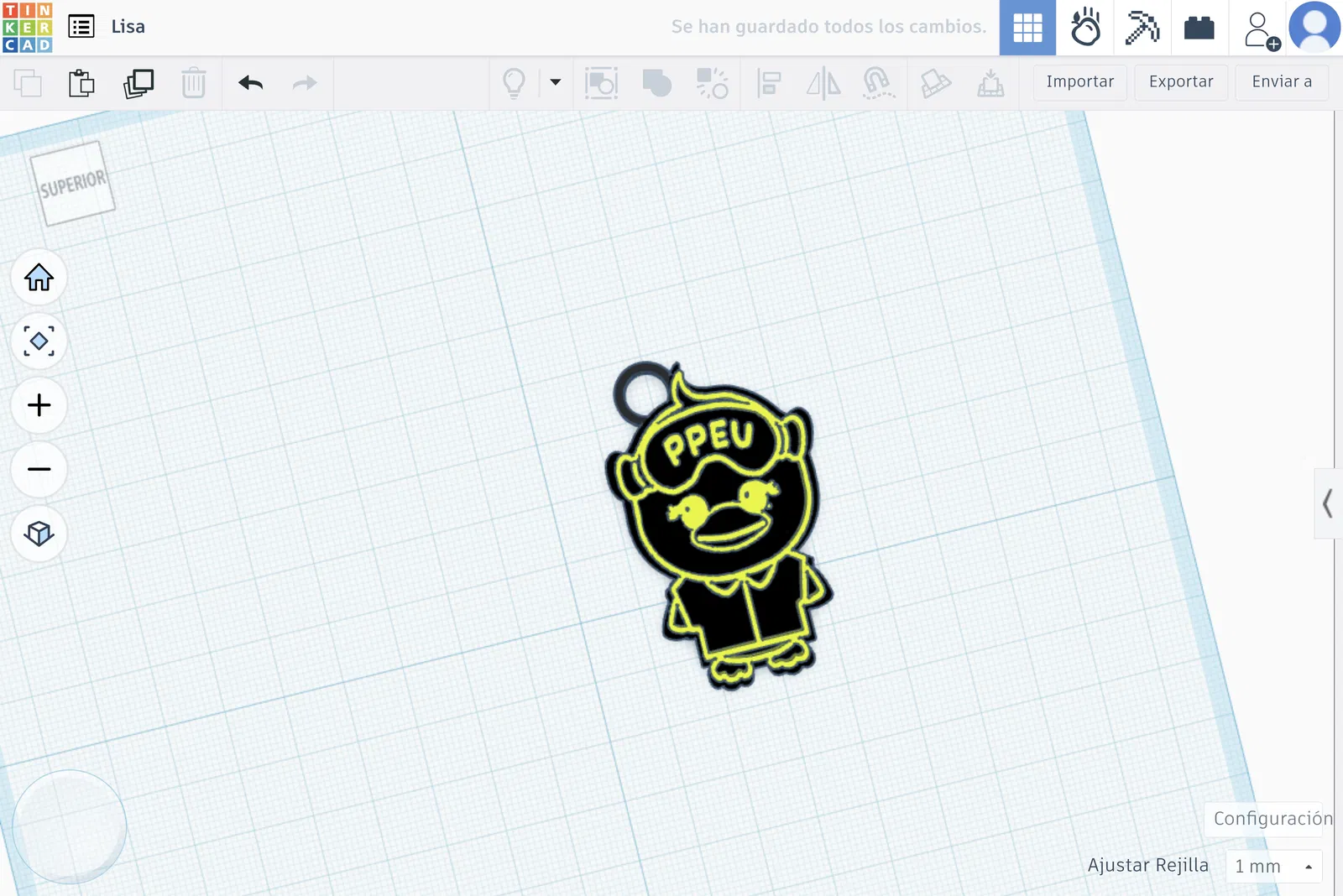1343x896 pixels.
Task: Click the Mirror tool icon
Action: coord(823,83)
